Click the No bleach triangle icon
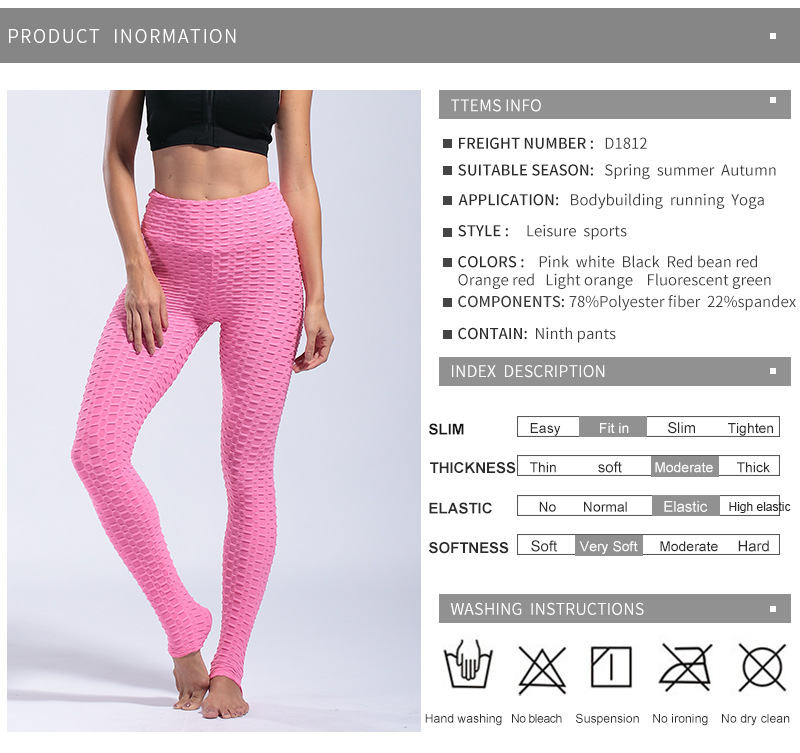Image resolution: width=800 pixels, height=753 pixels. point(542,670)
